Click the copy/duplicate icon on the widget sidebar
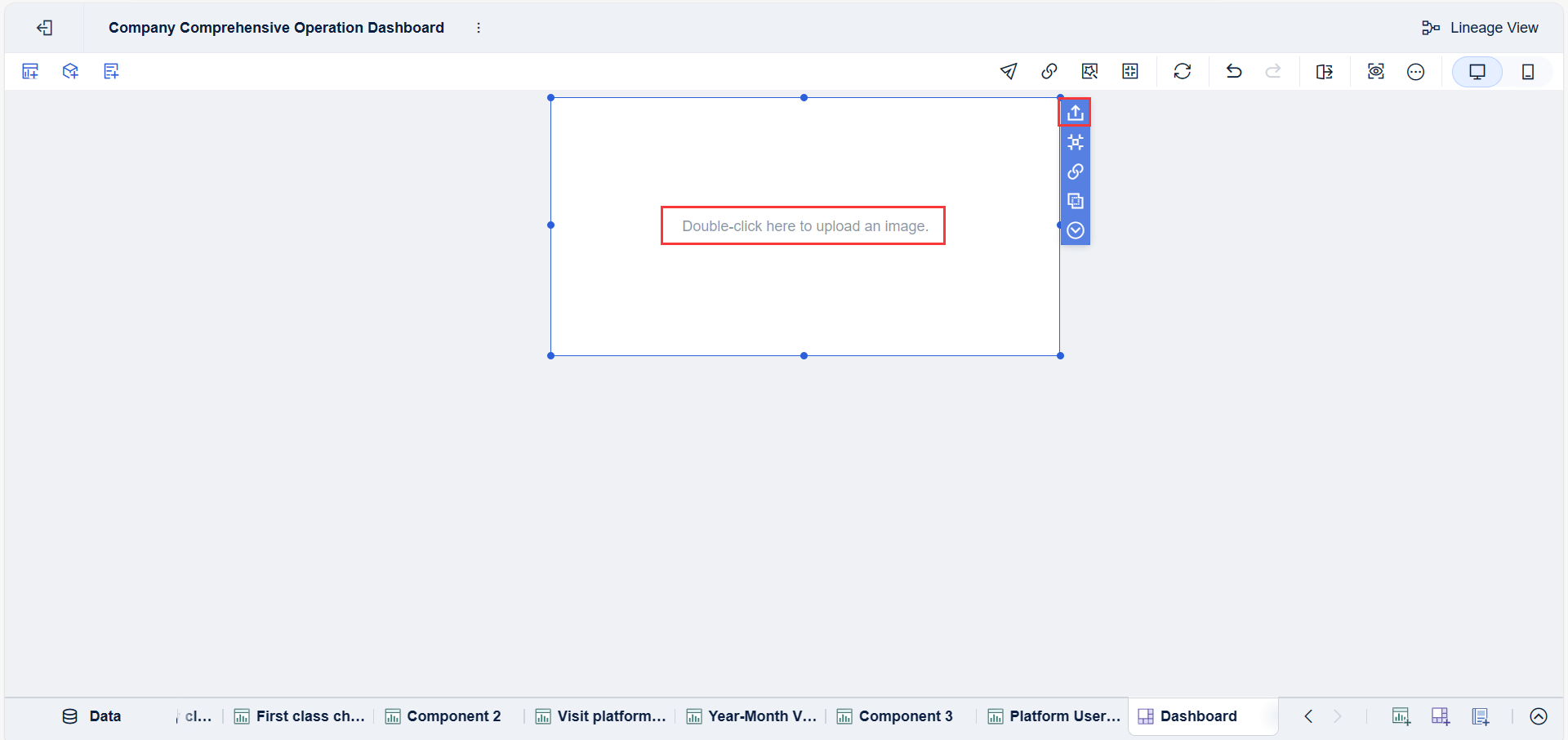1568x740 pixels. (1075, 201)
